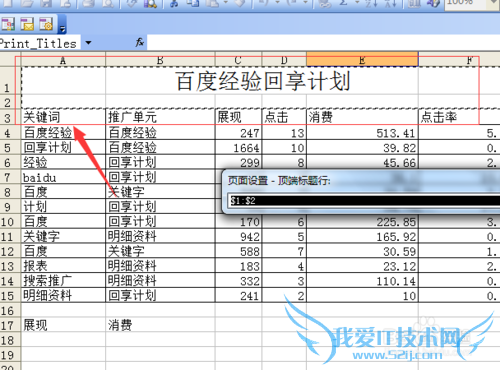Click cell 展现 in row 17

[63, 325]
